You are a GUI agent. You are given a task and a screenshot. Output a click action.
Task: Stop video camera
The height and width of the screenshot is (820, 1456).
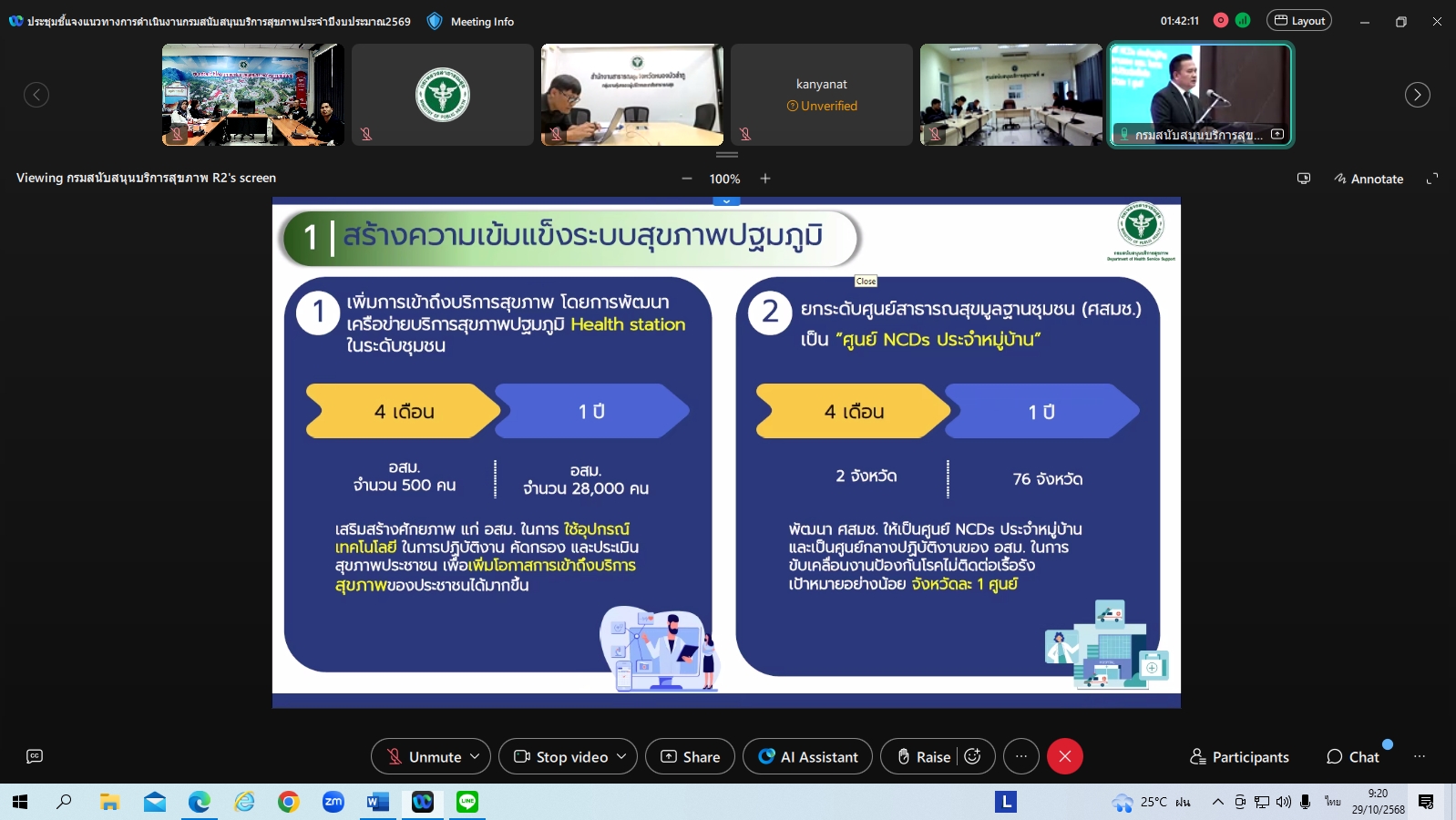(561, 756)
